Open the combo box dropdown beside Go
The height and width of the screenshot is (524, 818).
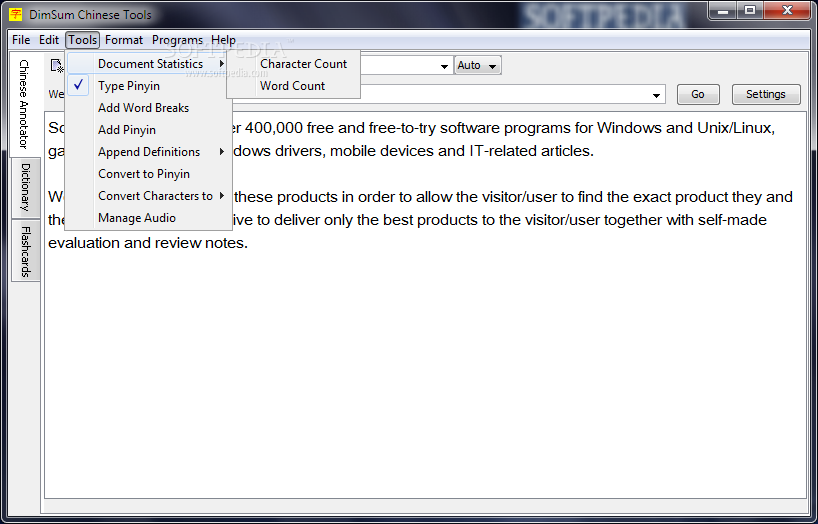tap(656, 95)
